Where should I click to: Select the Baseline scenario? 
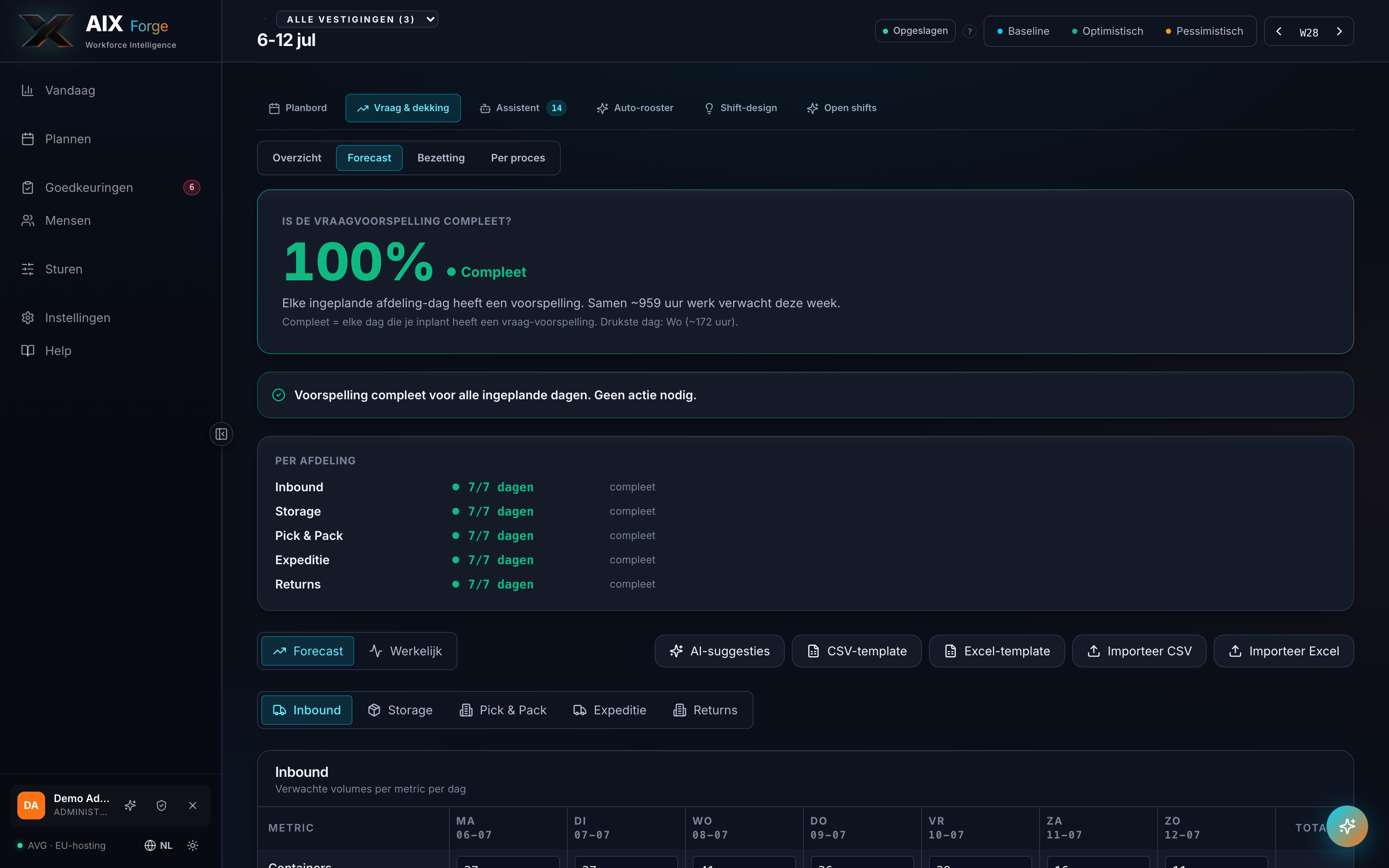coord(1024,32)
